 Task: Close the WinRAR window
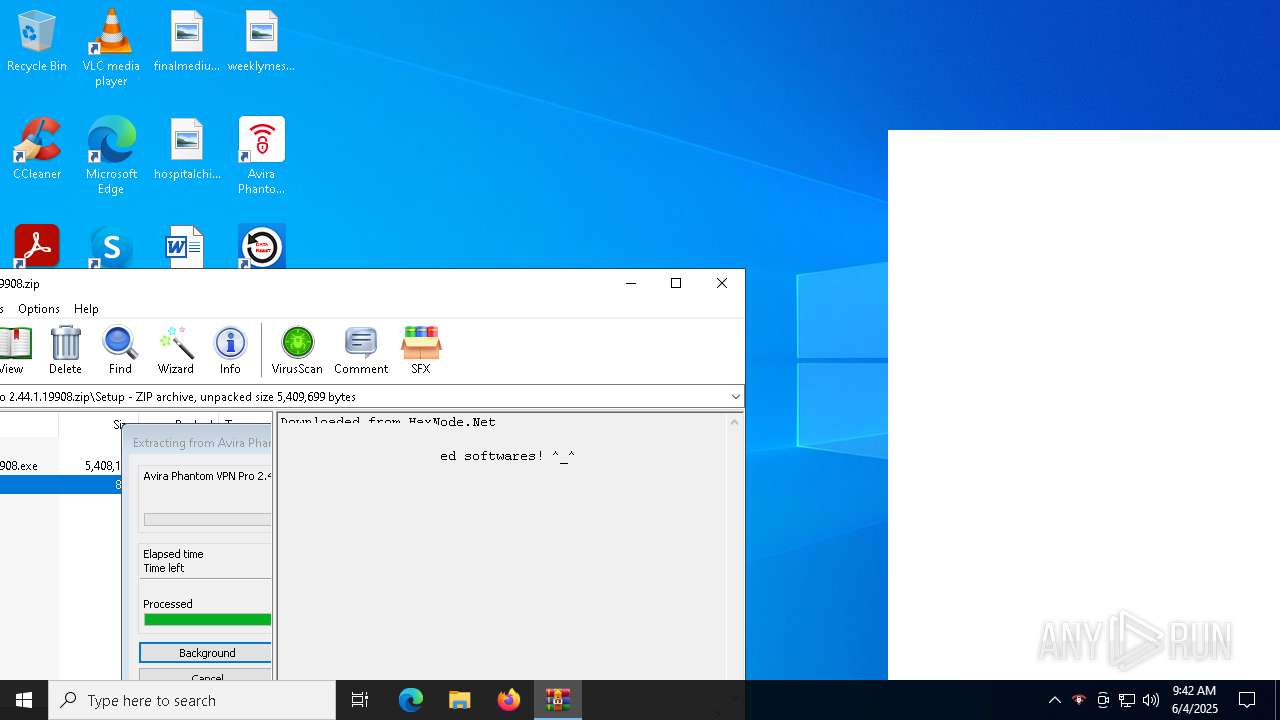coord(722,284)
